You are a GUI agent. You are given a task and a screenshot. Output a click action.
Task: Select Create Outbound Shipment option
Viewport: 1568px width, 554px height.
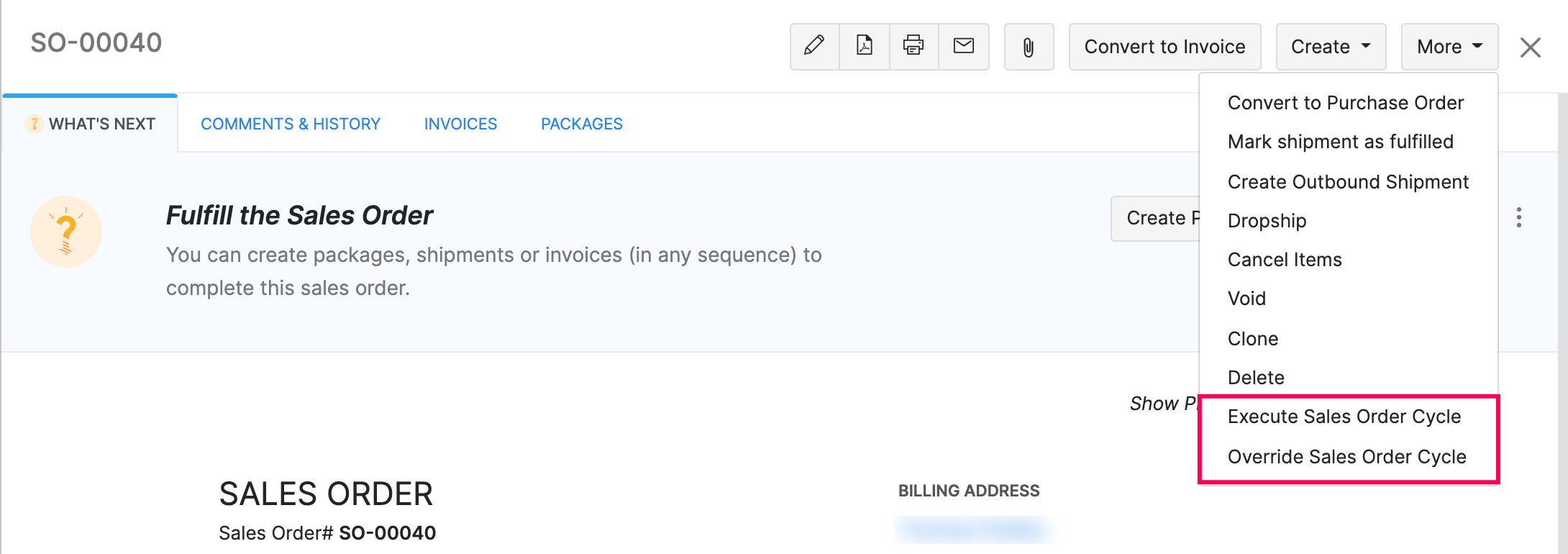coord(1347,182)
